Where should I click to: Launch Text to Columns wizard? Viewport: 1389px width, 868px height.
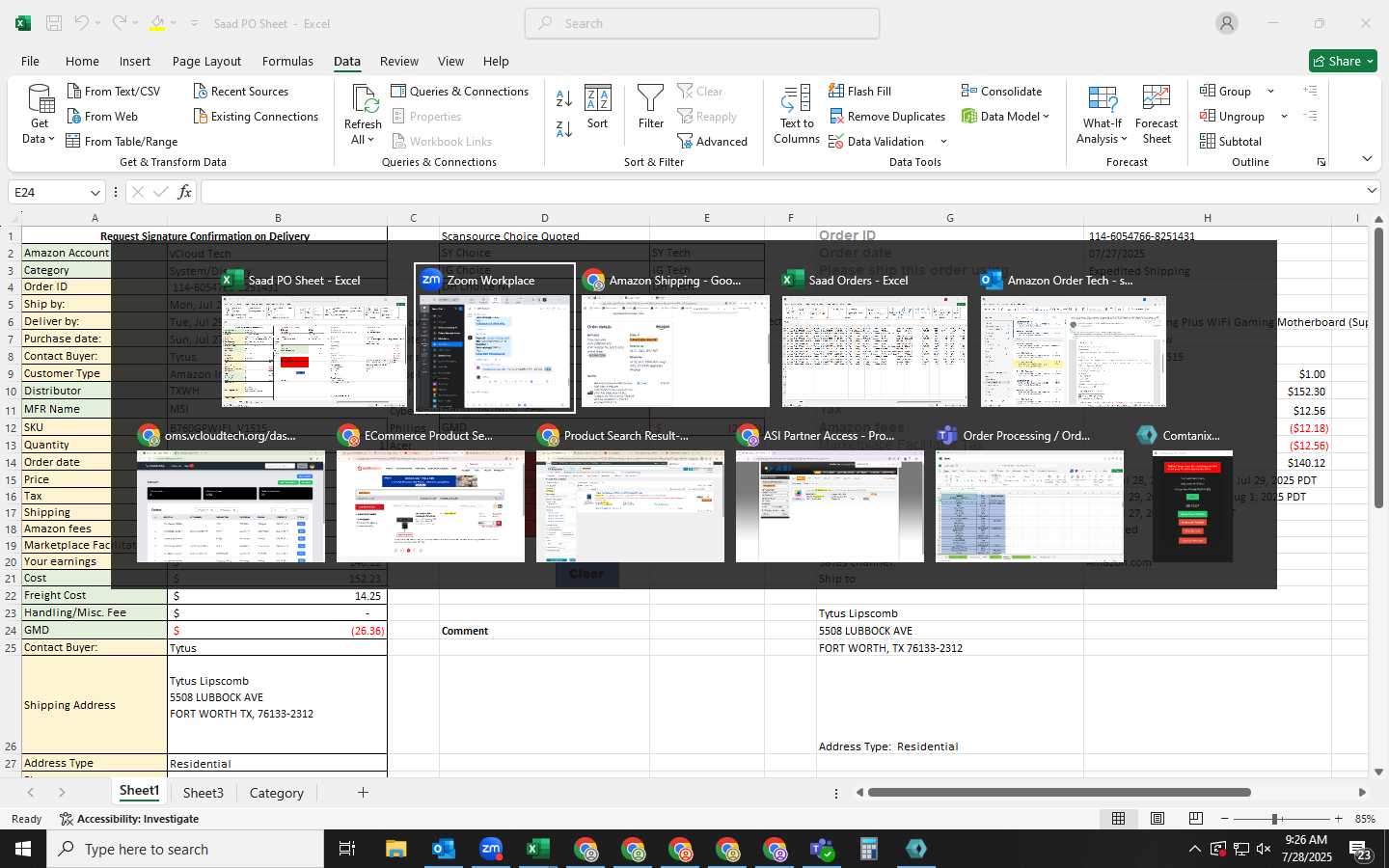click(797, 115)
